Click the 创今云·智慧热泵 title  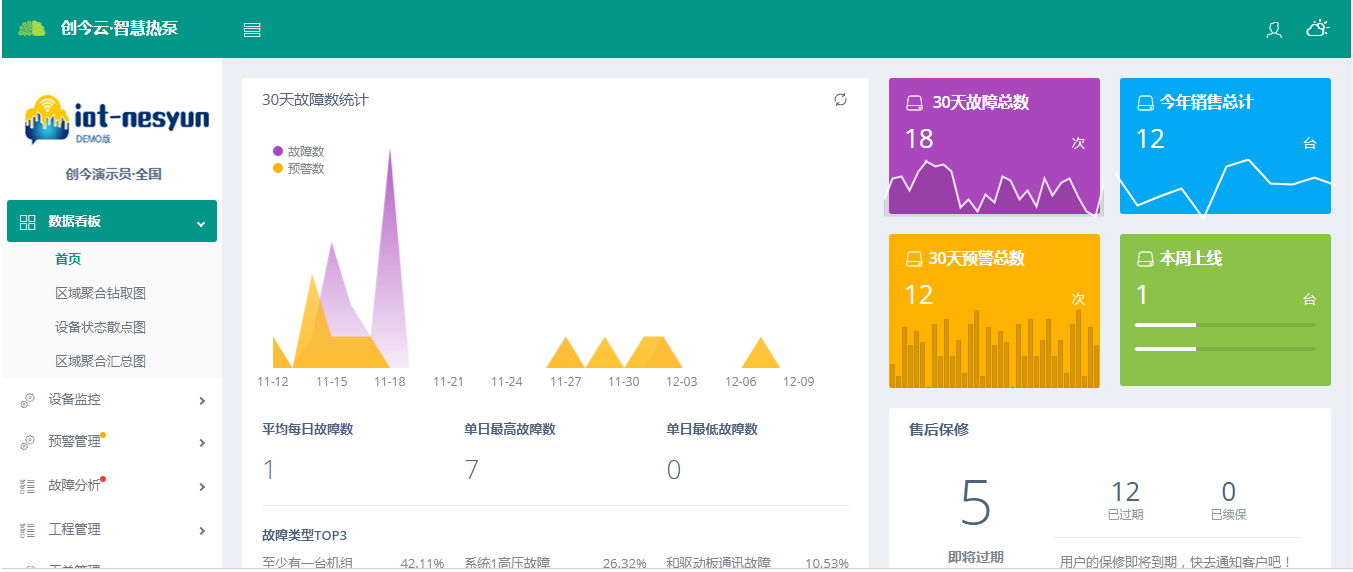(x=119, y=28)
